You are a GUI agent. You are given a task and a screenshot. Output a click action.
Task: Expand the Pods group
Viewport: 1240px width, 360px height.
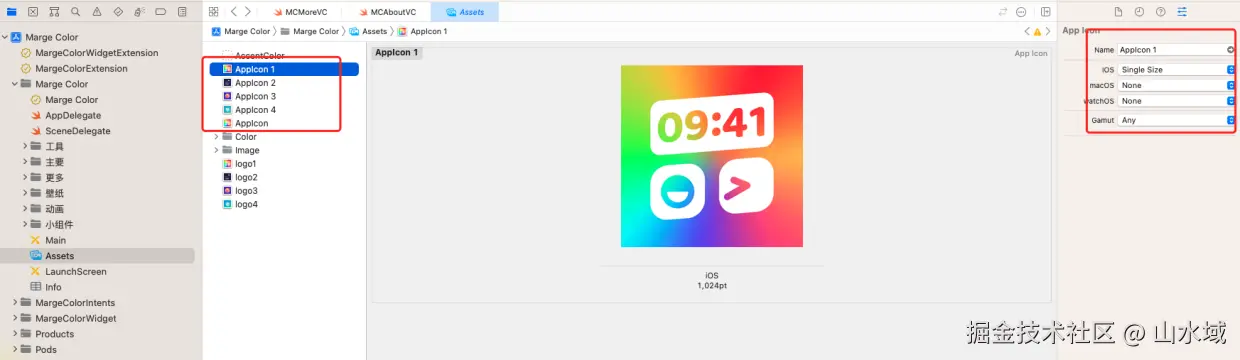(x=15, y=350)
